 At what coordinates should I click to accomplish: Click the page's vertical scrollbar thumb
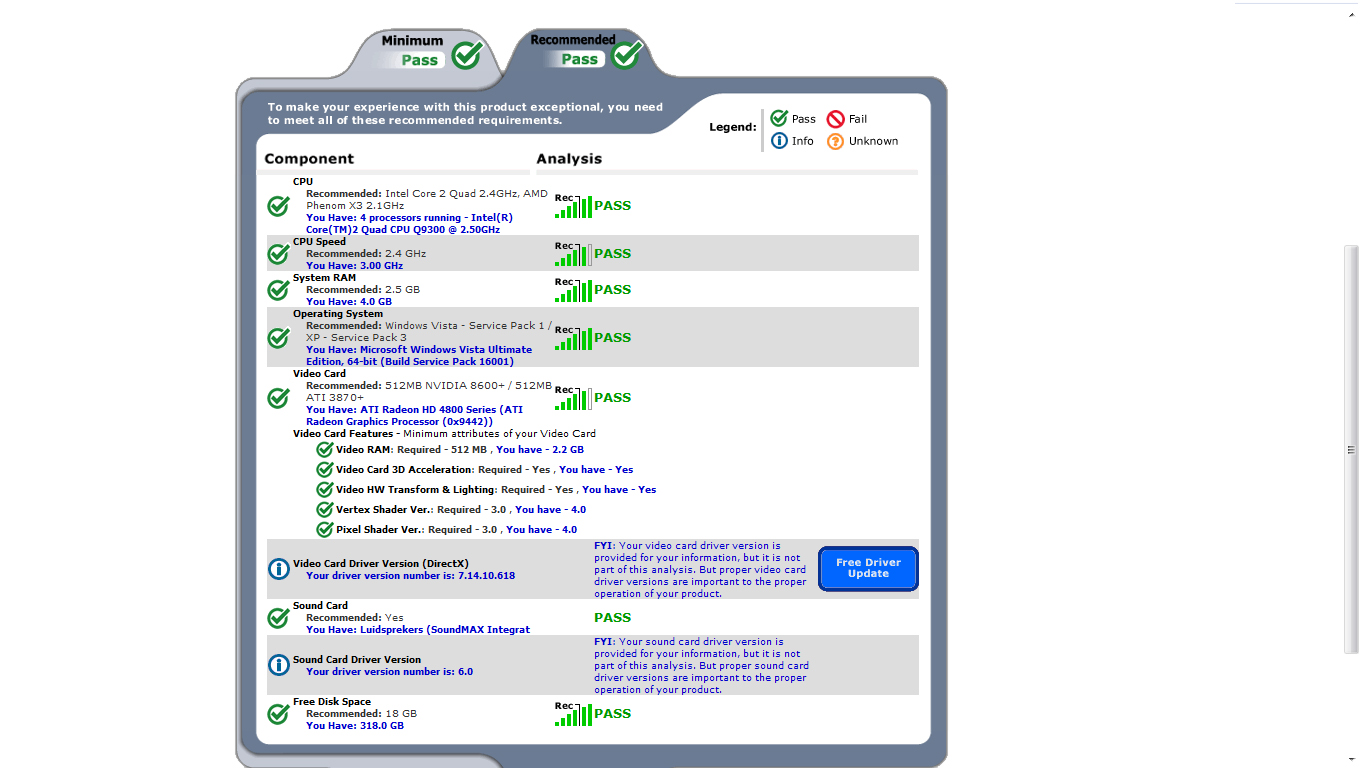[x=1352, y=449]
